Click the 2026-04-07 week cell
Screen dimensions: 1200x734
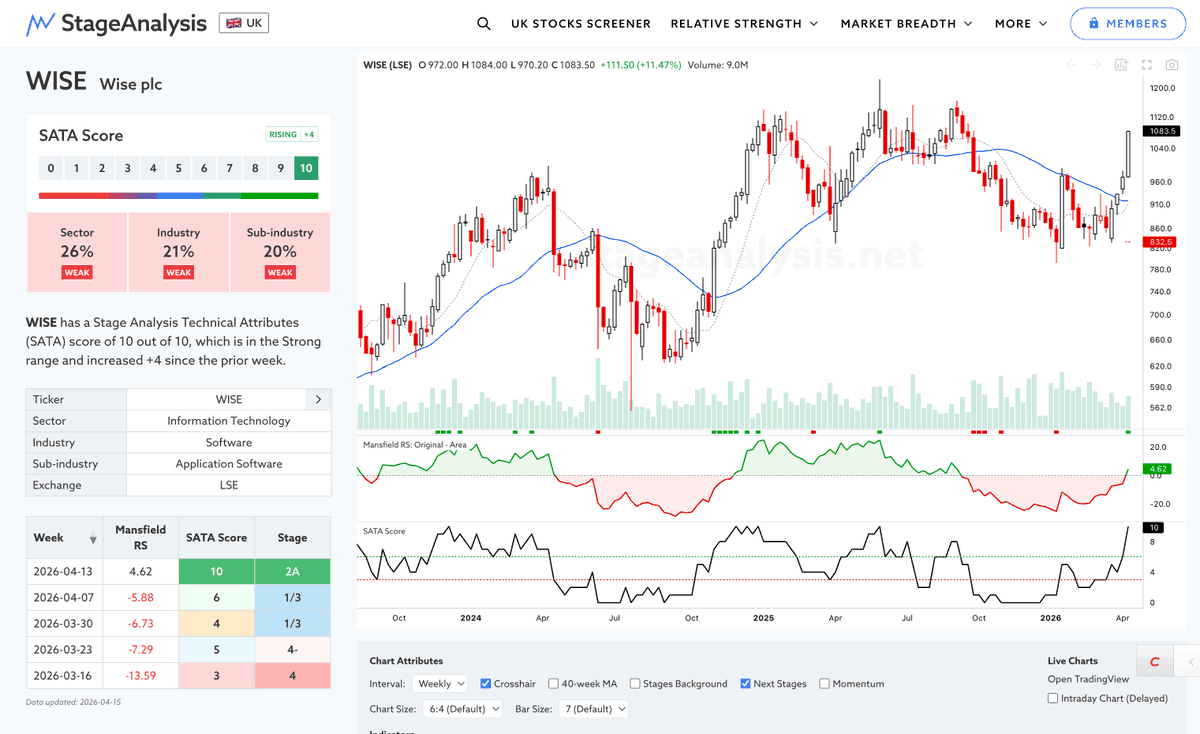click(65, 598)
